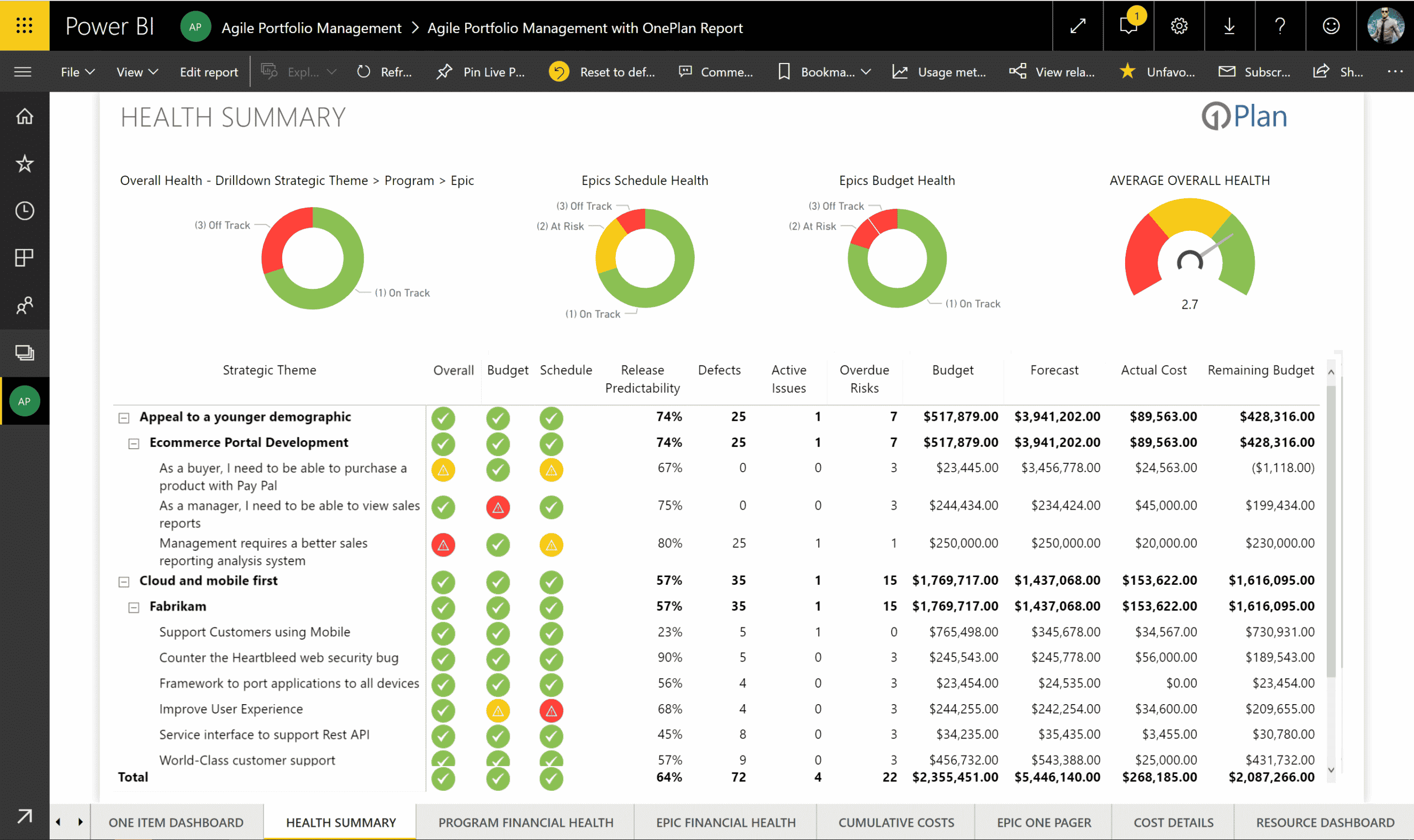Image resolution: width=1414 pixels, height=840 pixels.
Task: Open Workspaces icon in left sidebar
Action: click(24, 353)
